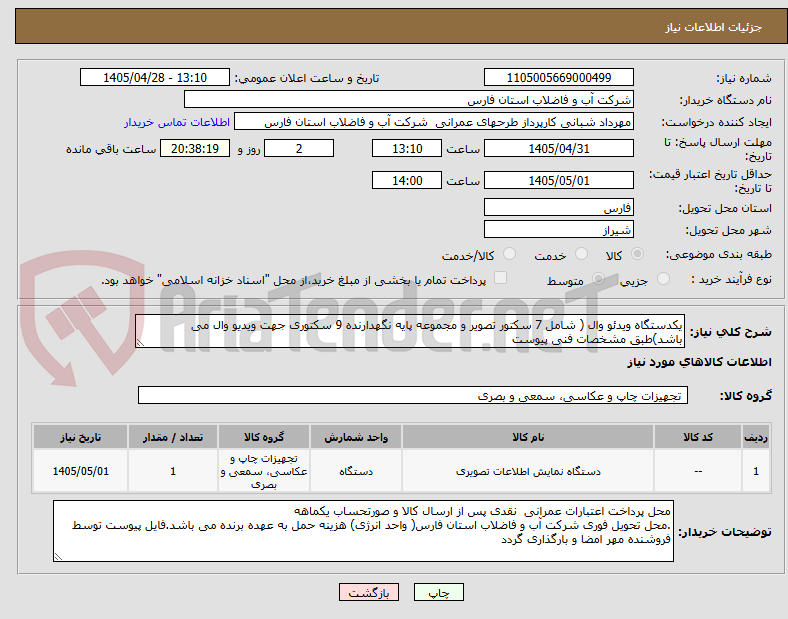Click the بازگشت back button
Image resolution: width=788 pixels, height=619 pixels.
369,592
